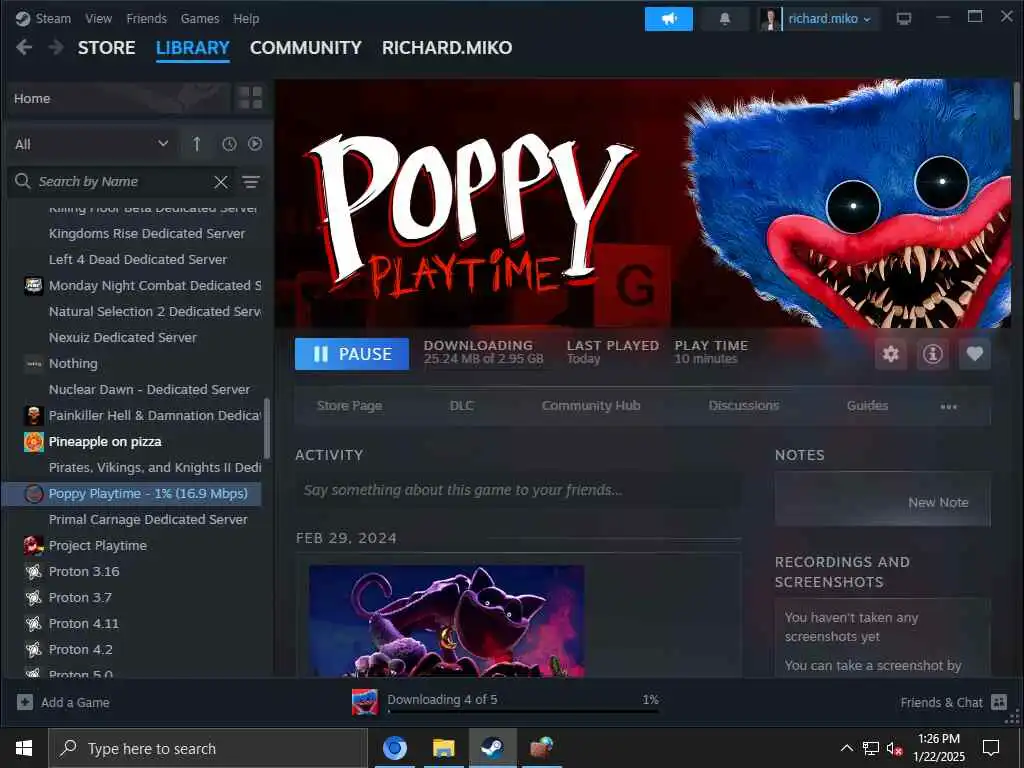Click the Steam taskbar icon
The width and height of the screenshot is (1024, 768).
pos(492,748)
